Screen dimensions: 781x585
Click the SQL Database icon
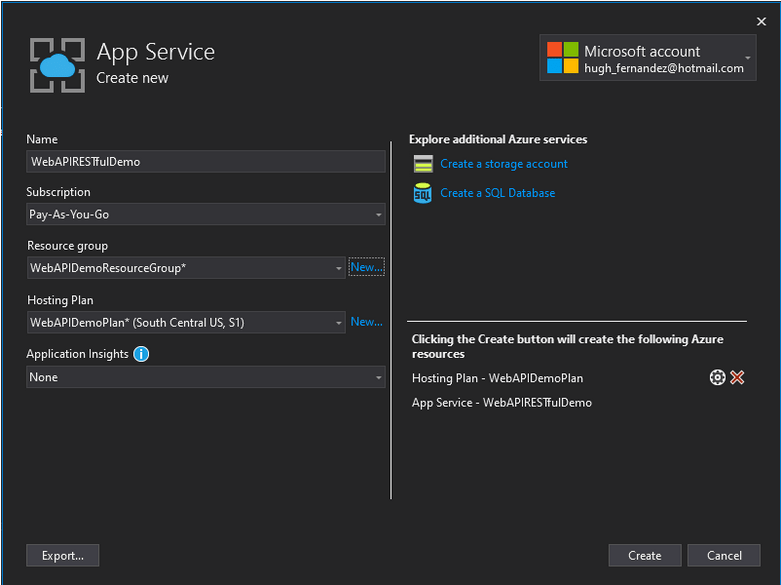pyautogui.click(x=423, y=193)
